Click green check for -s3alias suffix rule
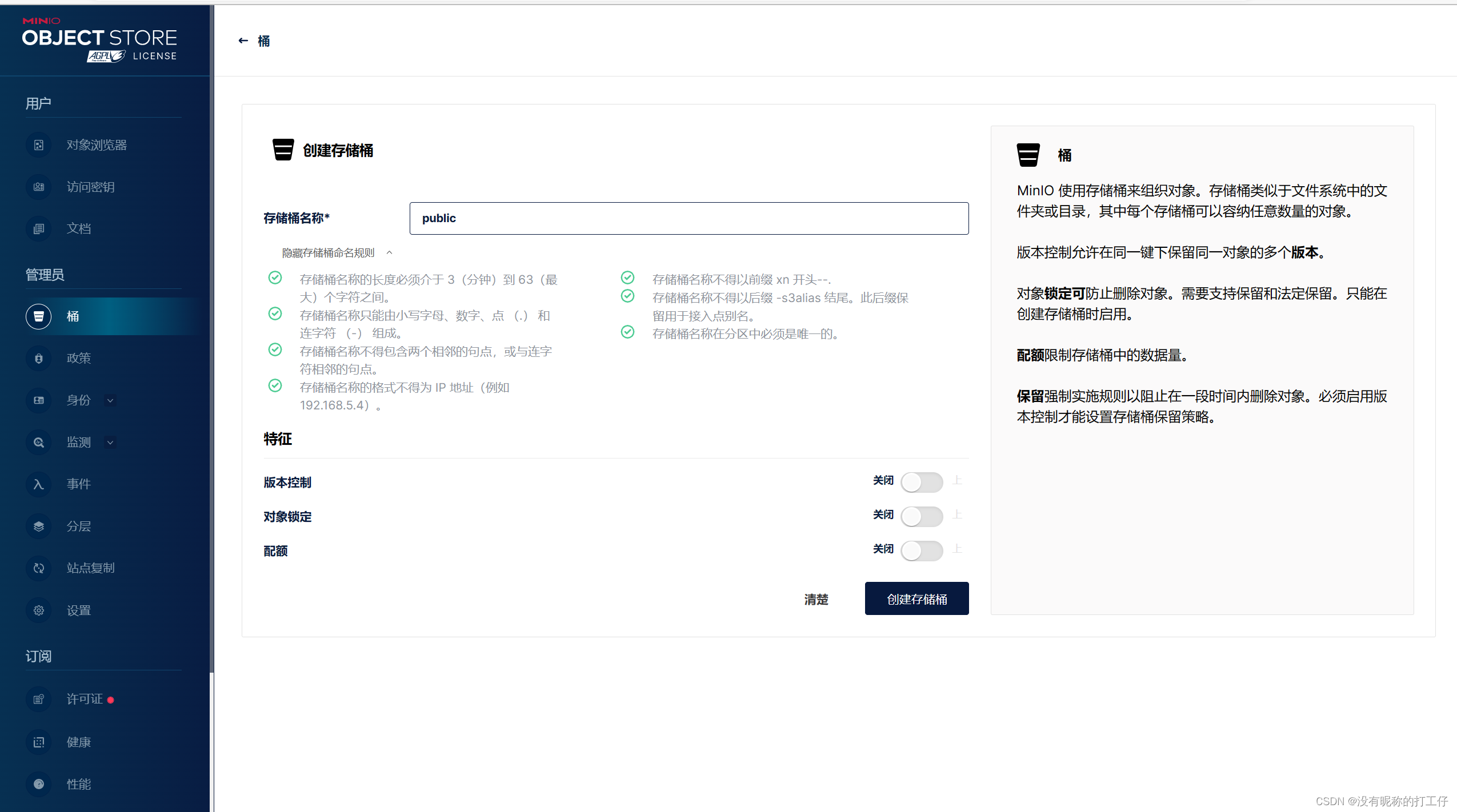1457x812 pixels. tap(628, 296)
